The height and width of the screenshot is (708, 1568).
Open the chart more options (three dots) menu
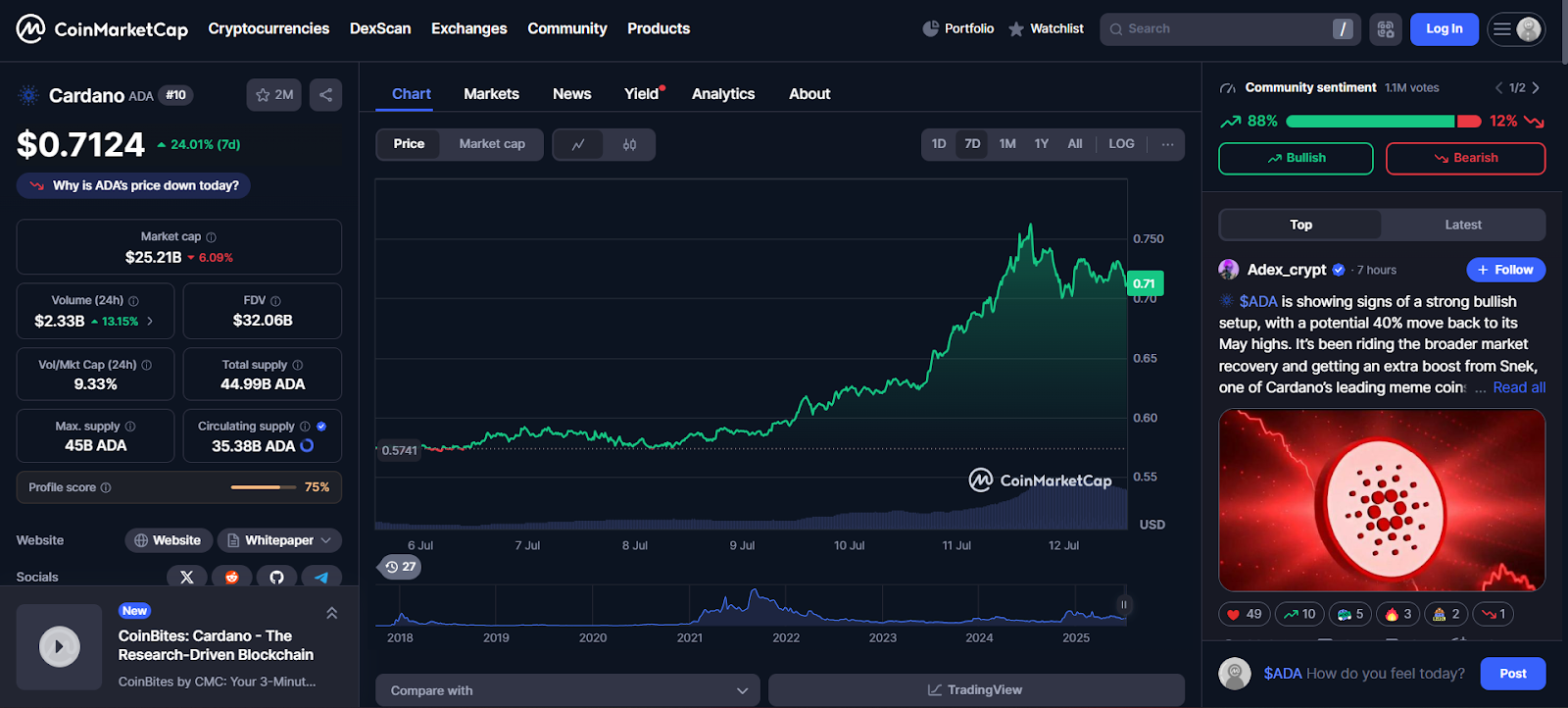(x=1167, y=144)
